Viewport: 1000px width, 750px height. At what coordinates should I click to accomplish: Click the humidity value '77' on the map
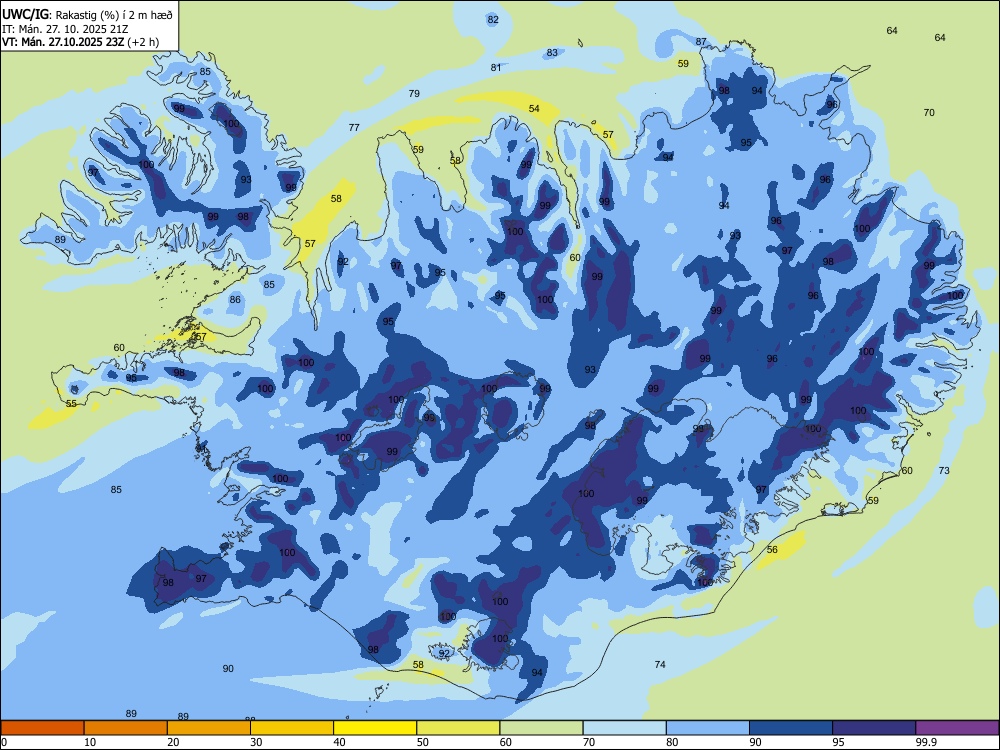pos(355,128)
